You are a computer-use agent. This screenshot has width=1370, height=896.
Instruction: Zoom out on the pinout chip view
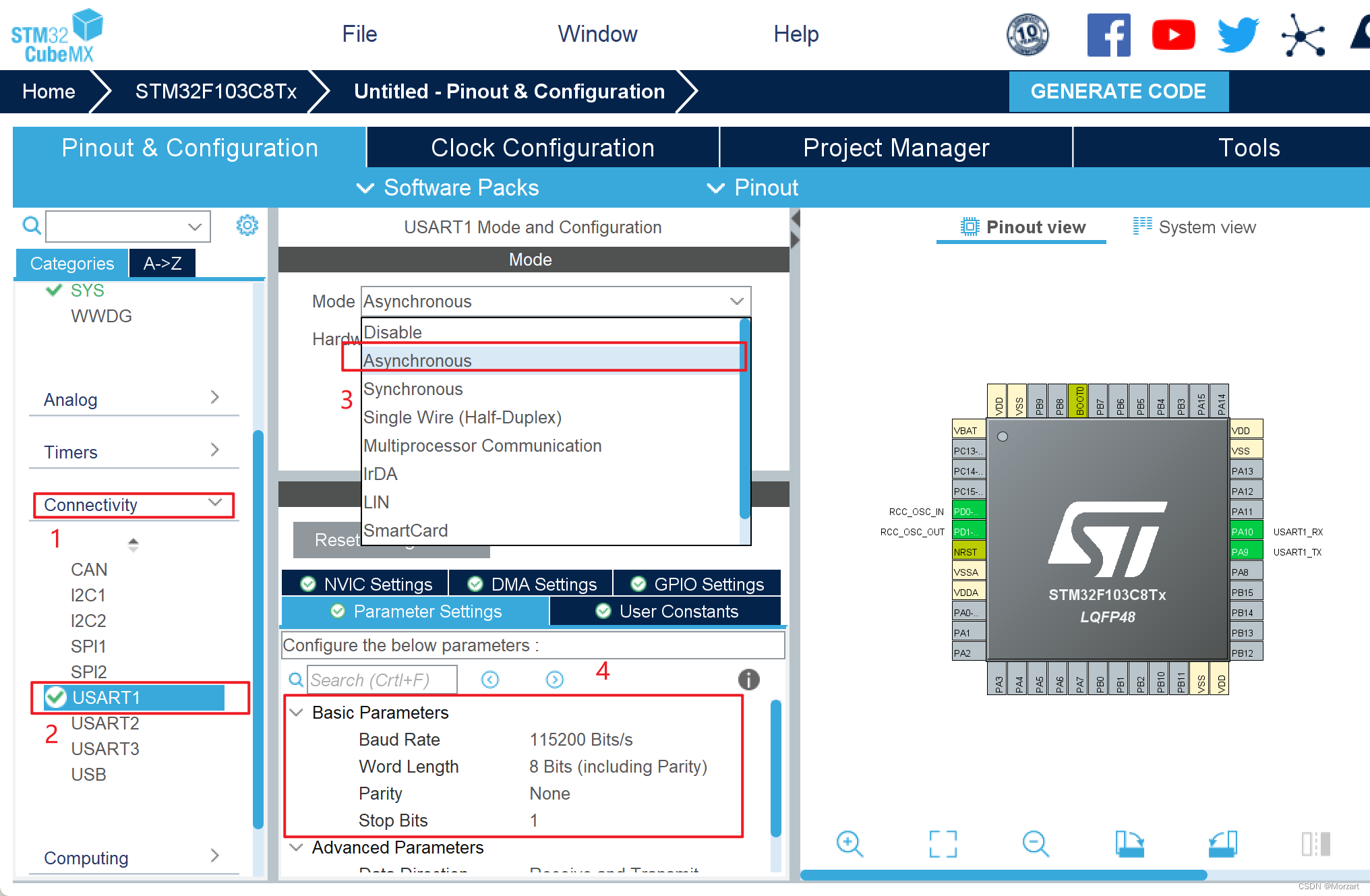pos(1036,844)
